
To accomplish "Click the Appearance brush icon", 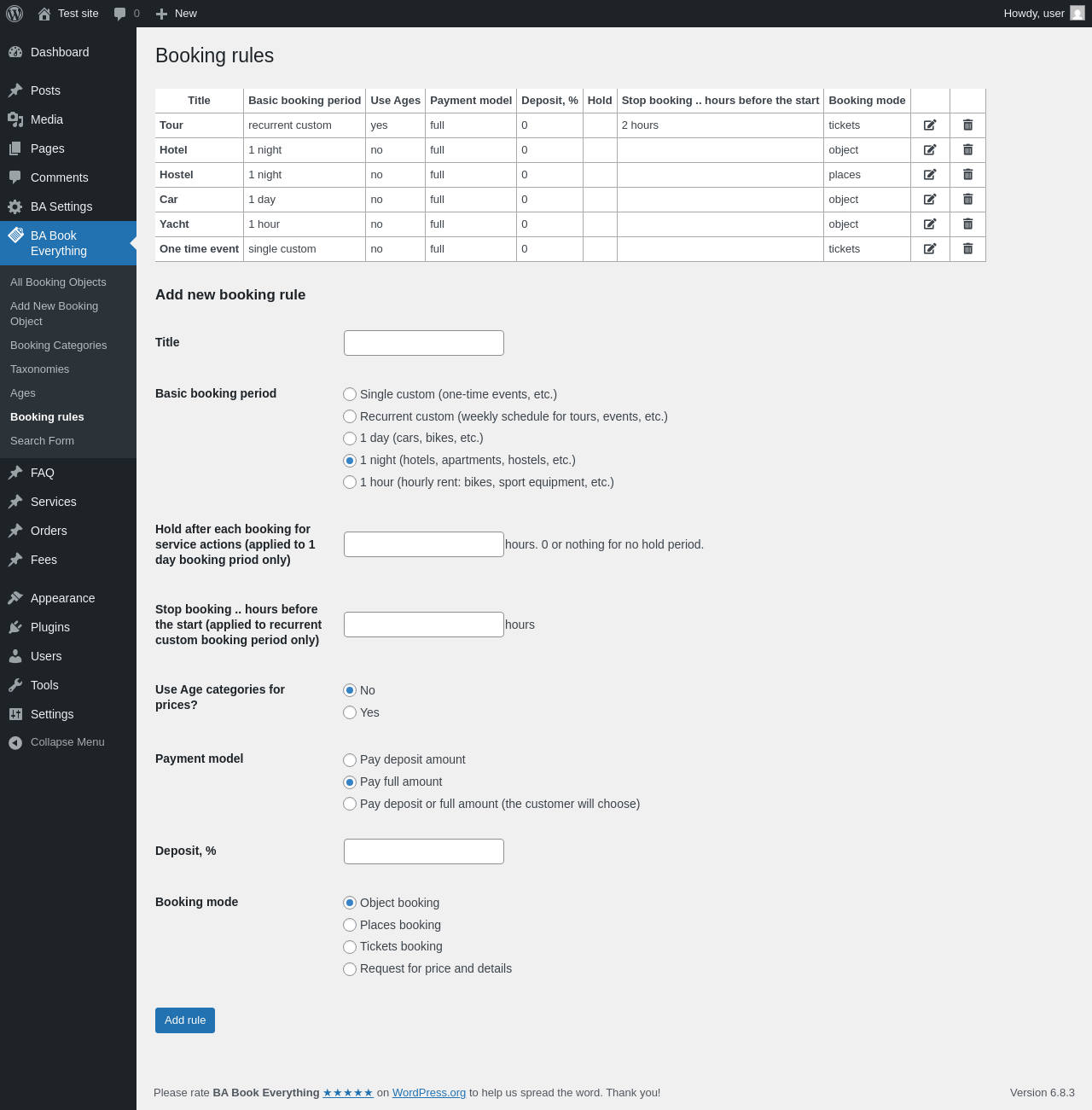I will point(15,598).
